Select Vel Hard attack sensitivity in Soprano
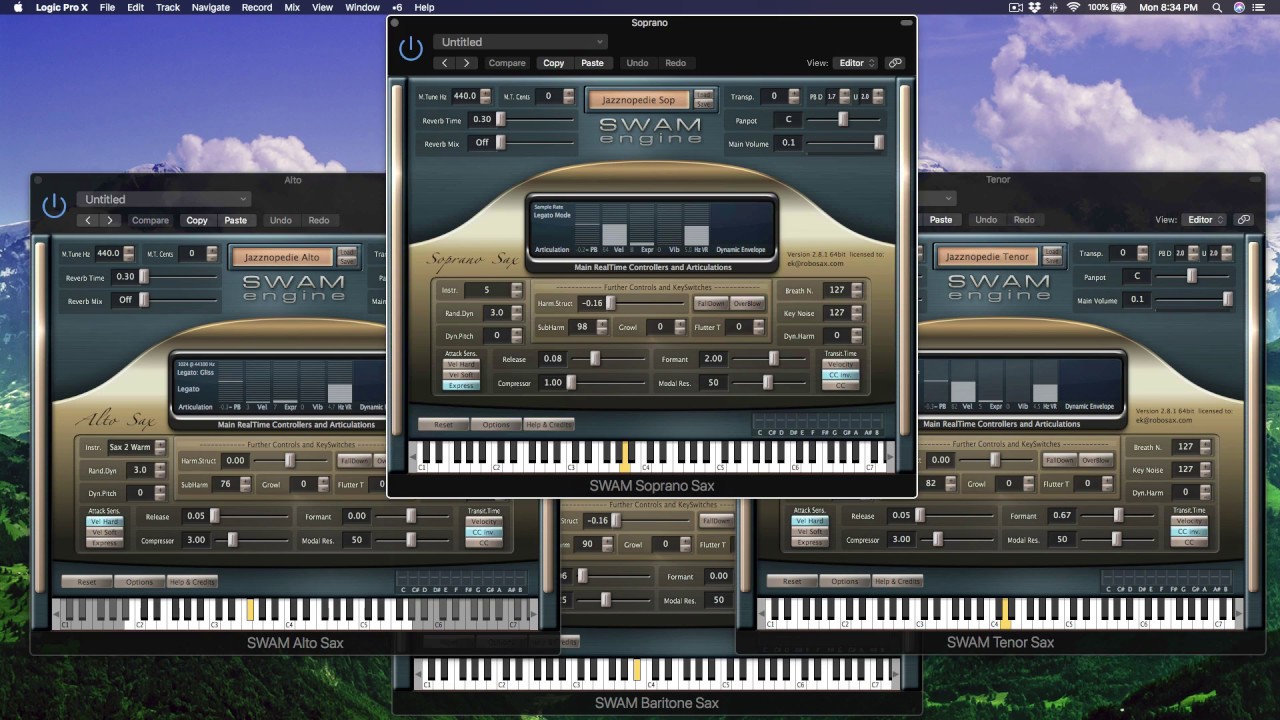Viewport: 1280px width, 720px height. point(462,364)
